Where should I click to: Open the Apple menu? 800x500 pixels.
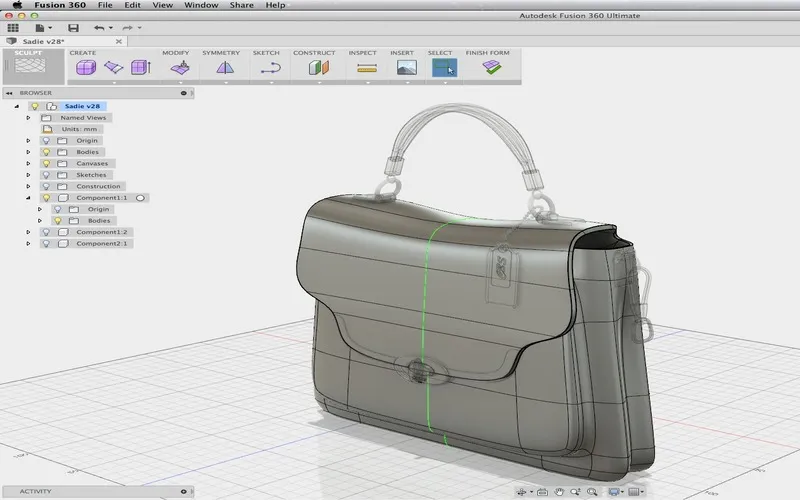click(x=17, y=5)
